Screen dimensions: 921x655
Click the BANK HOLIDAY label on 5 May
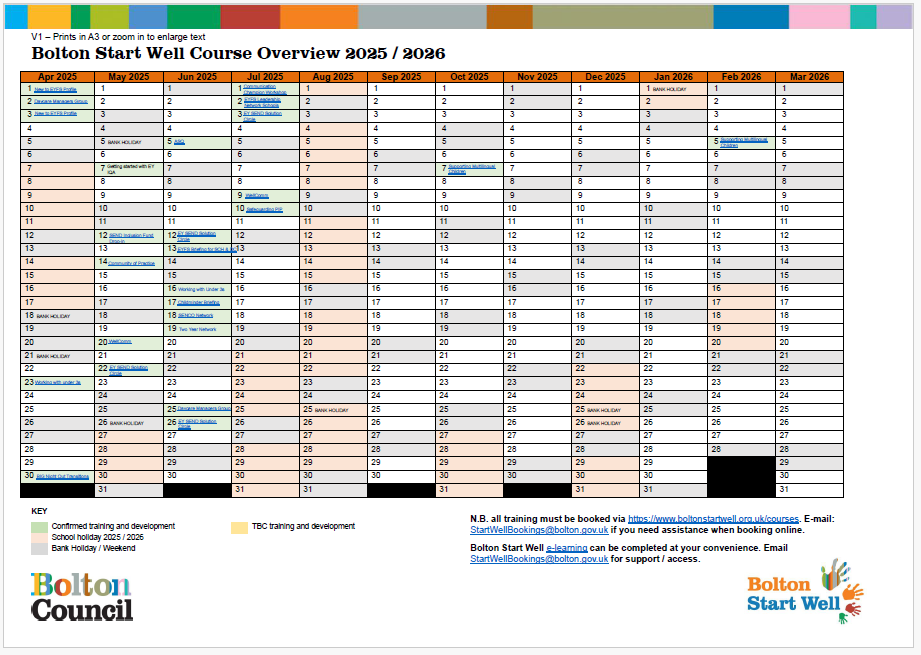[x=125, y=143]
